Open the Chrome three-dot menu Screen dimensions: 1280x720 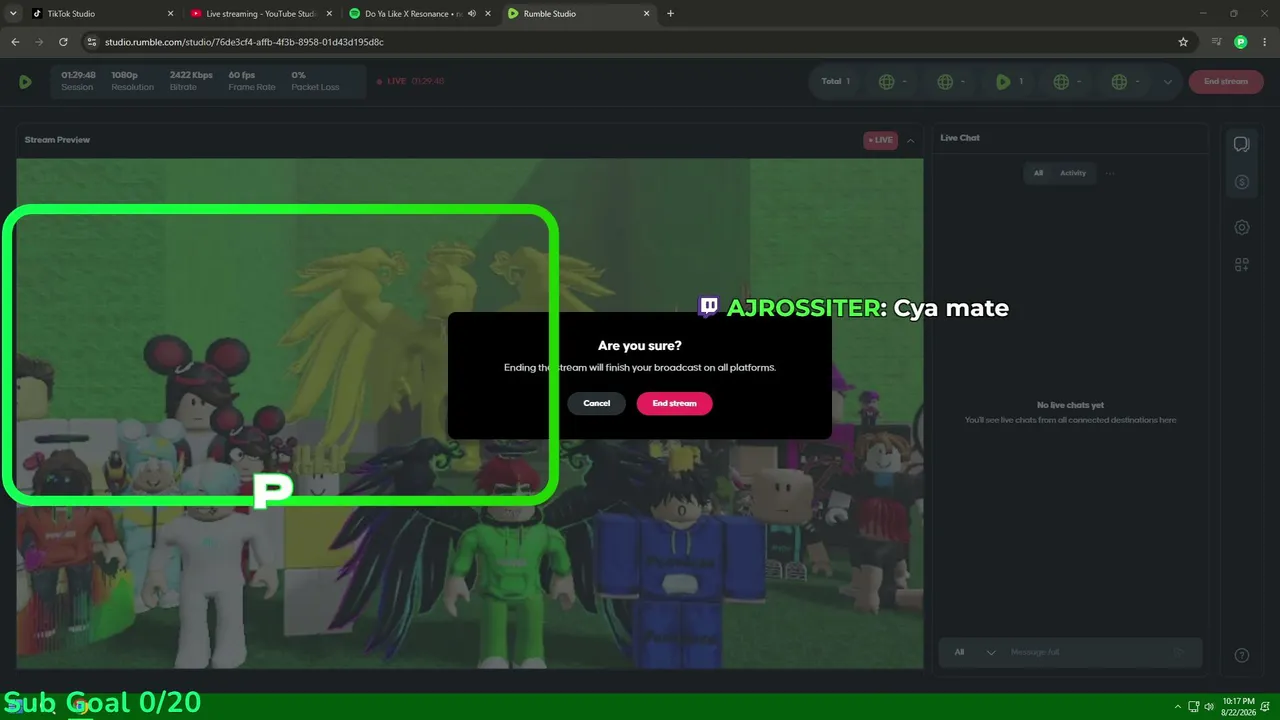point(1264,42)
